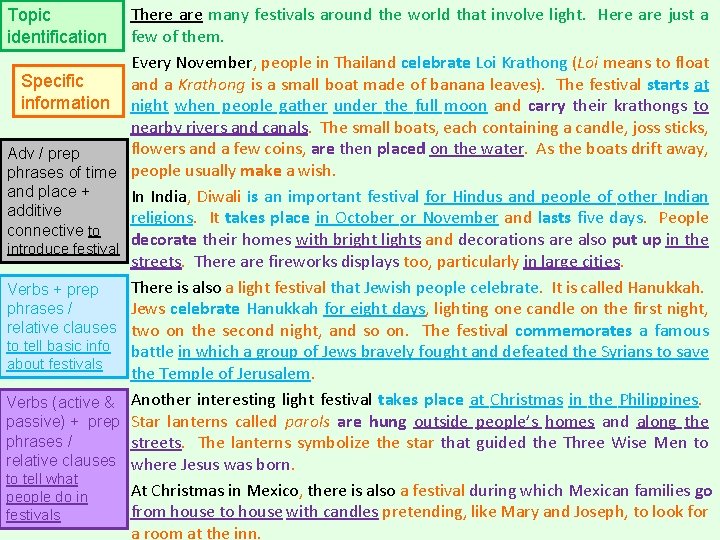Viewport: 720px width, 540px height.
Task: Click the words 'a room at the inn'
Action: tap(194, 533)
